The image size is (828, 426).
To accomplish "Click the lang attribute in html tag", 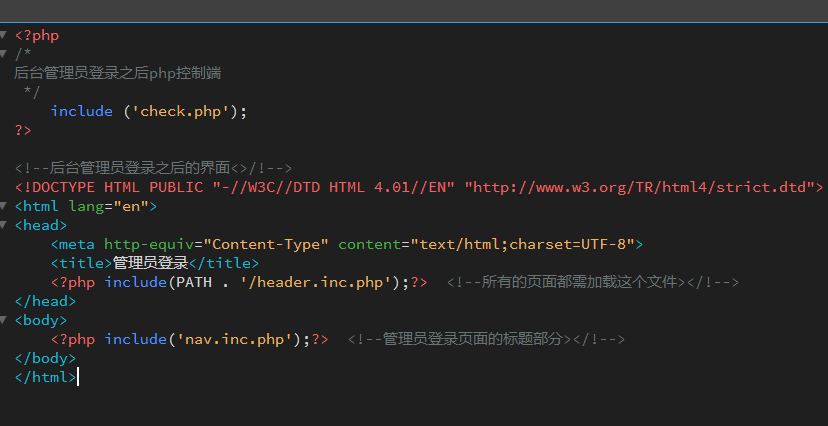I will point(86,206).
